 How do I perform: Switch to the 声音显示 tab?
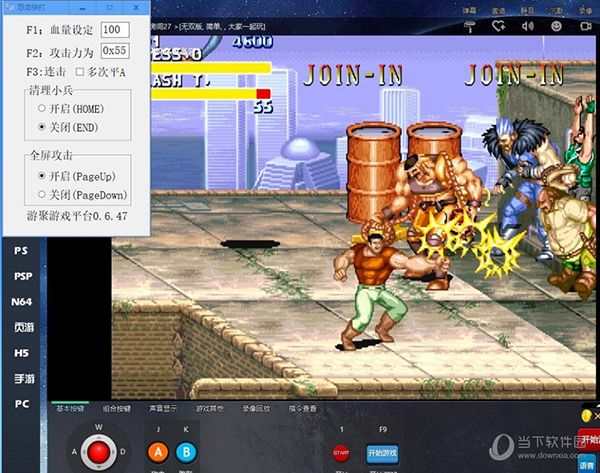coord(163,409)
